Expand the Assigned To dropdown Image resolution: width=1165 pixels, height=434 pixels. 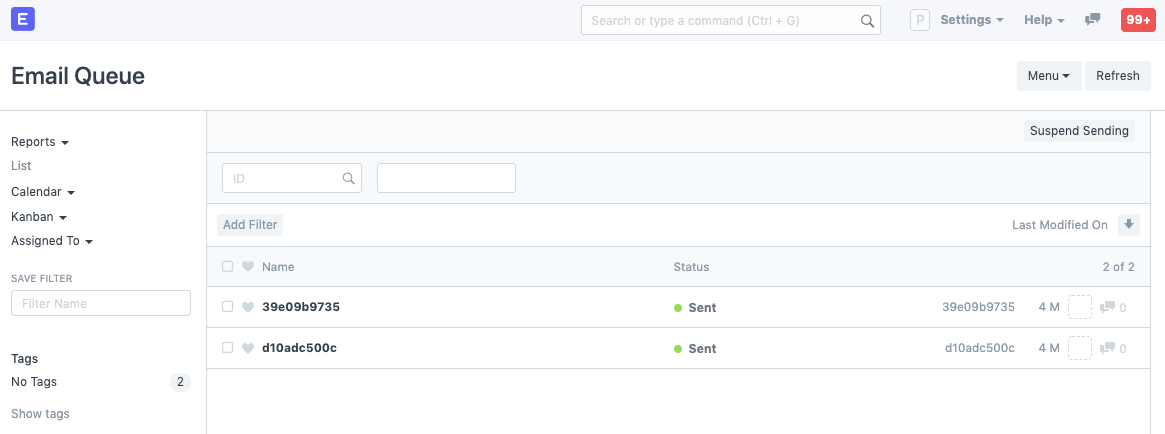(52, 241)
